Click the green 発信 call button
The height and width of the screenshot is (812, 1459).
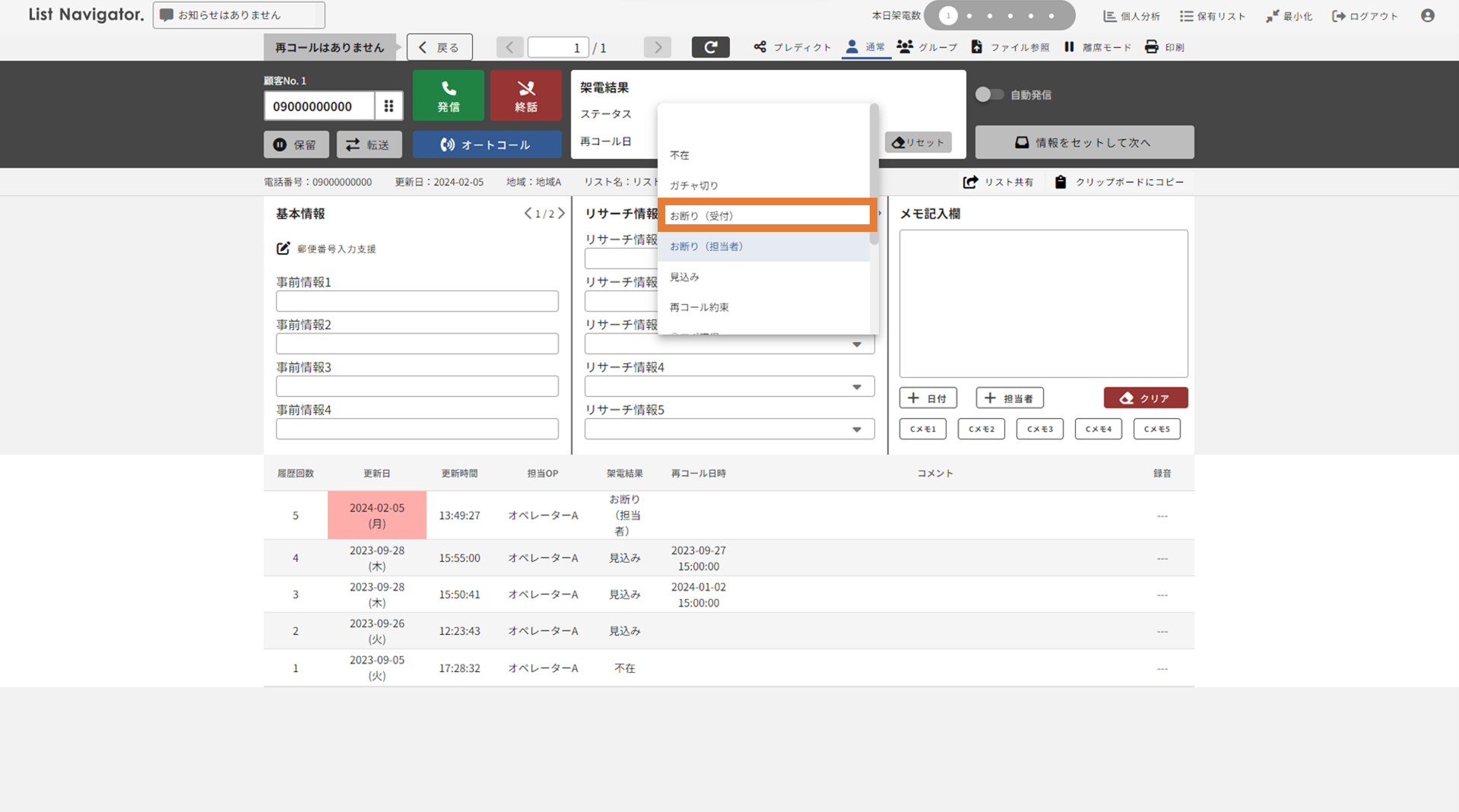(448, 96)
